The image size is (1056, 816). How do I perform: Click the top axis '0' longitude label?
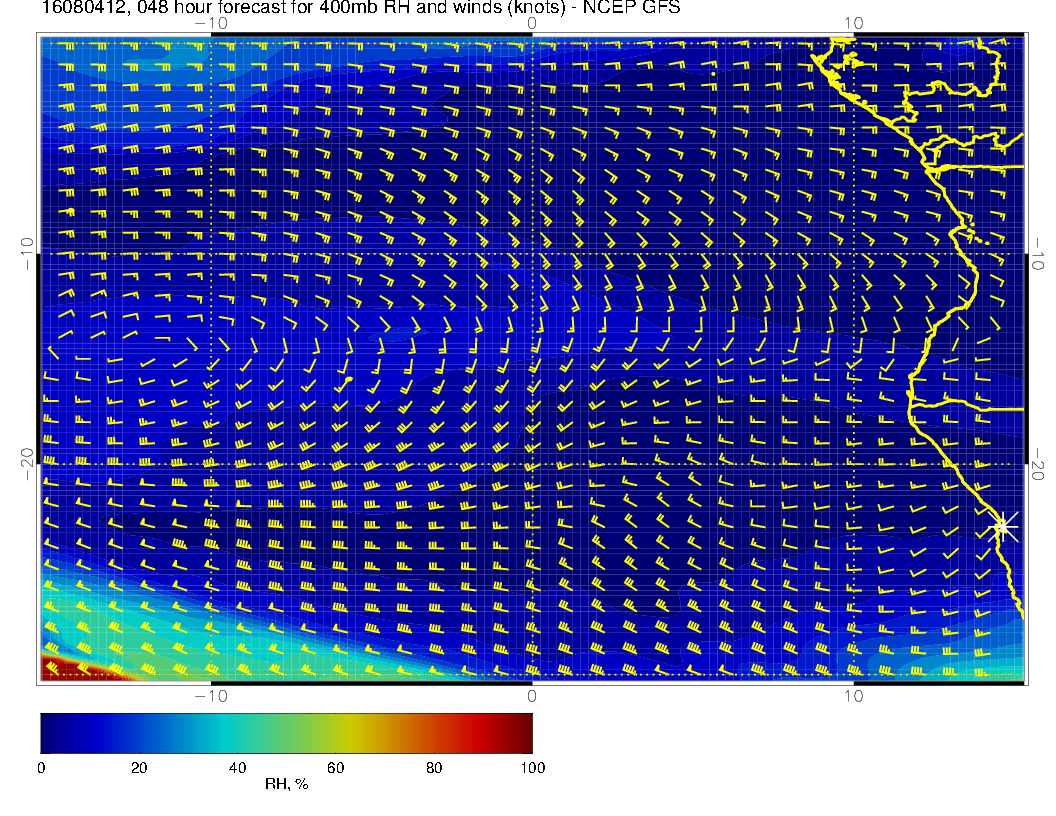(x=532, y=23)
